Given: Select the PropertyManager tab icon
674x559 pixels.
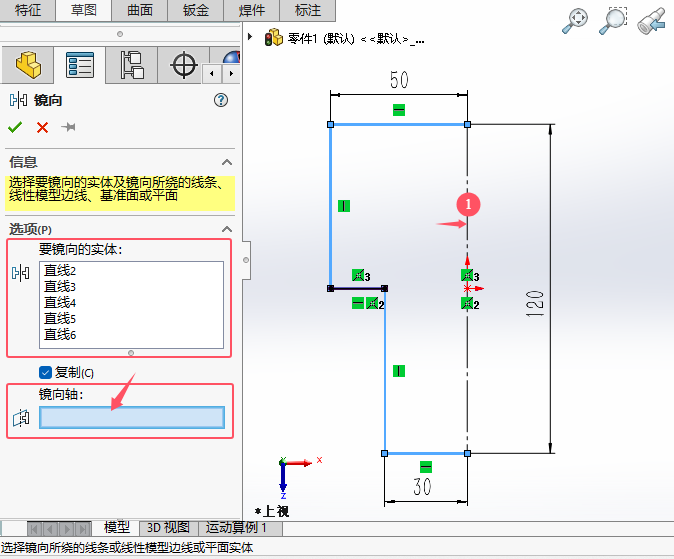Looking at the screenshot, I should [x=80, y=65].
